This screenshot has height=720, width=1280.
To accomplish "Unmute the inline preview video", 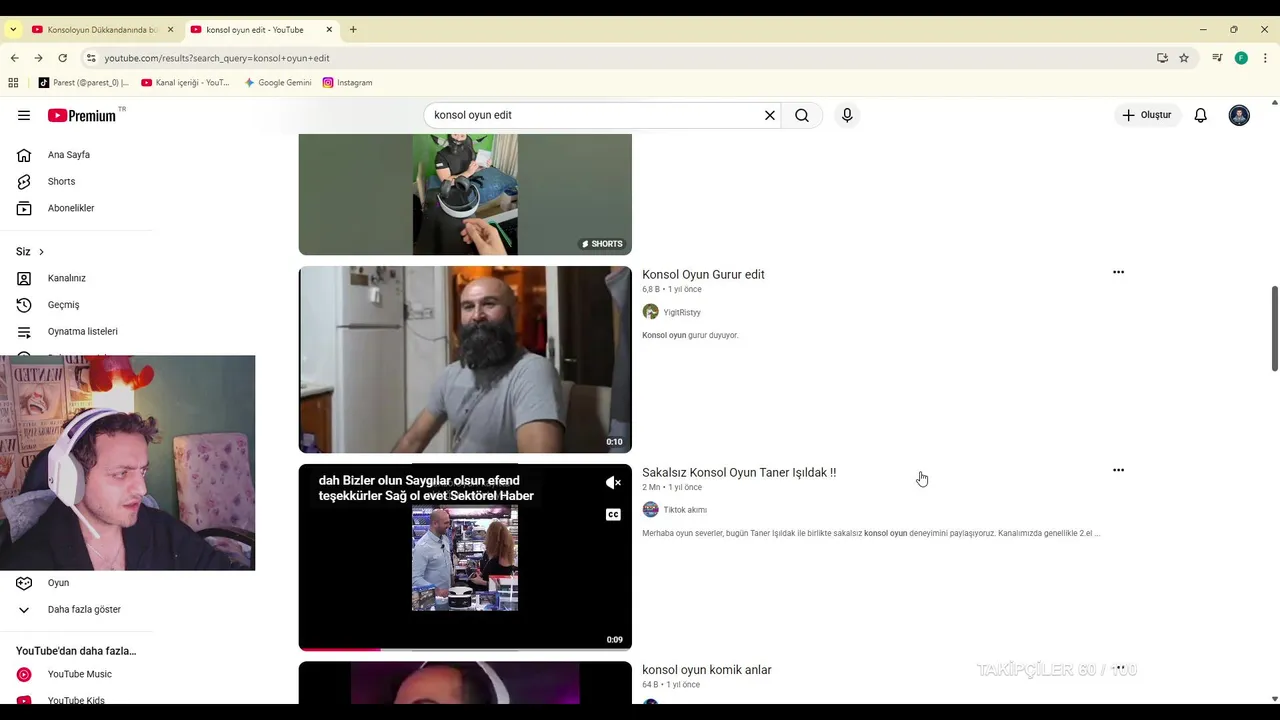I will coord(613,483).
